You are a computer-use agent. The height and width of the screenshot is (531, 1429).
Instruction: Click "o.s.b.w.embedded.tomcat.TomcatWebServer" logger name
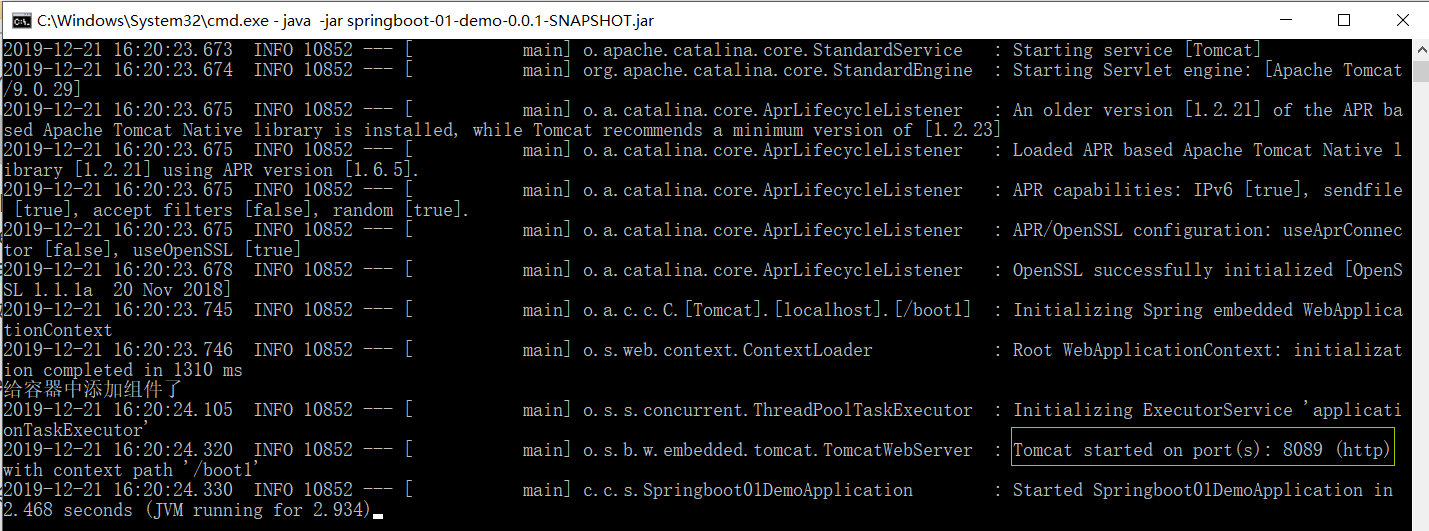[777, 450]
